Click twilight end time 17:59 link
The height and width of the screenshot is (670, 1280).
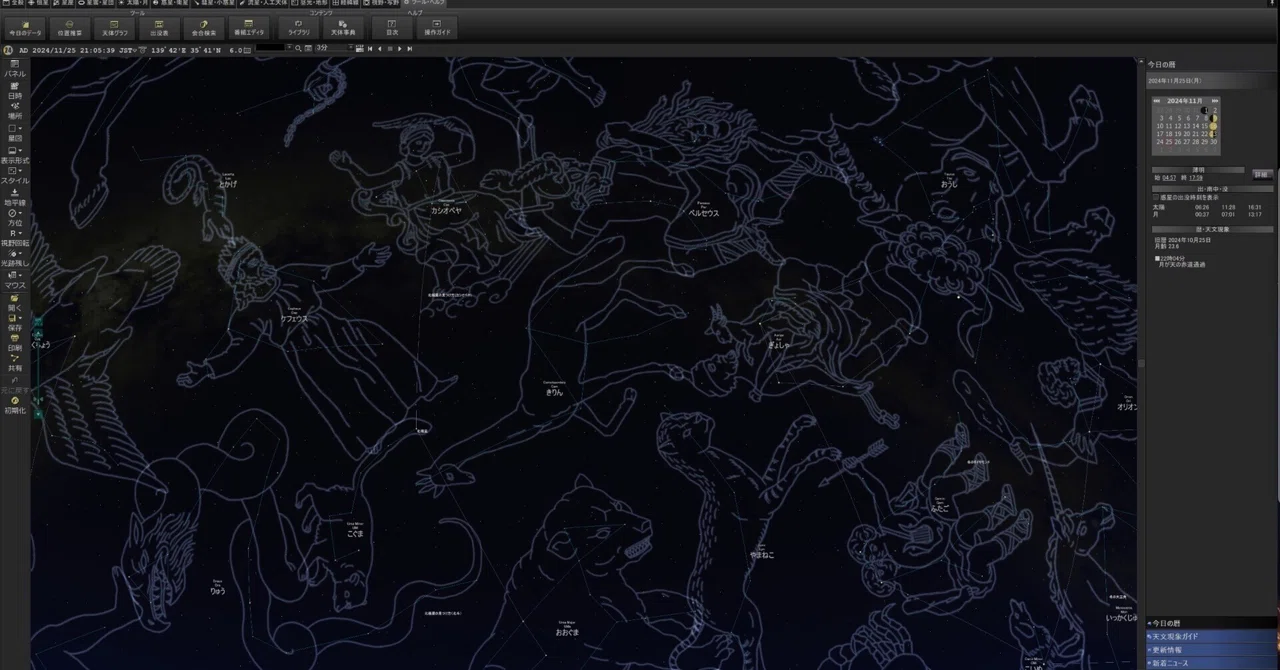pos(1196,178)
